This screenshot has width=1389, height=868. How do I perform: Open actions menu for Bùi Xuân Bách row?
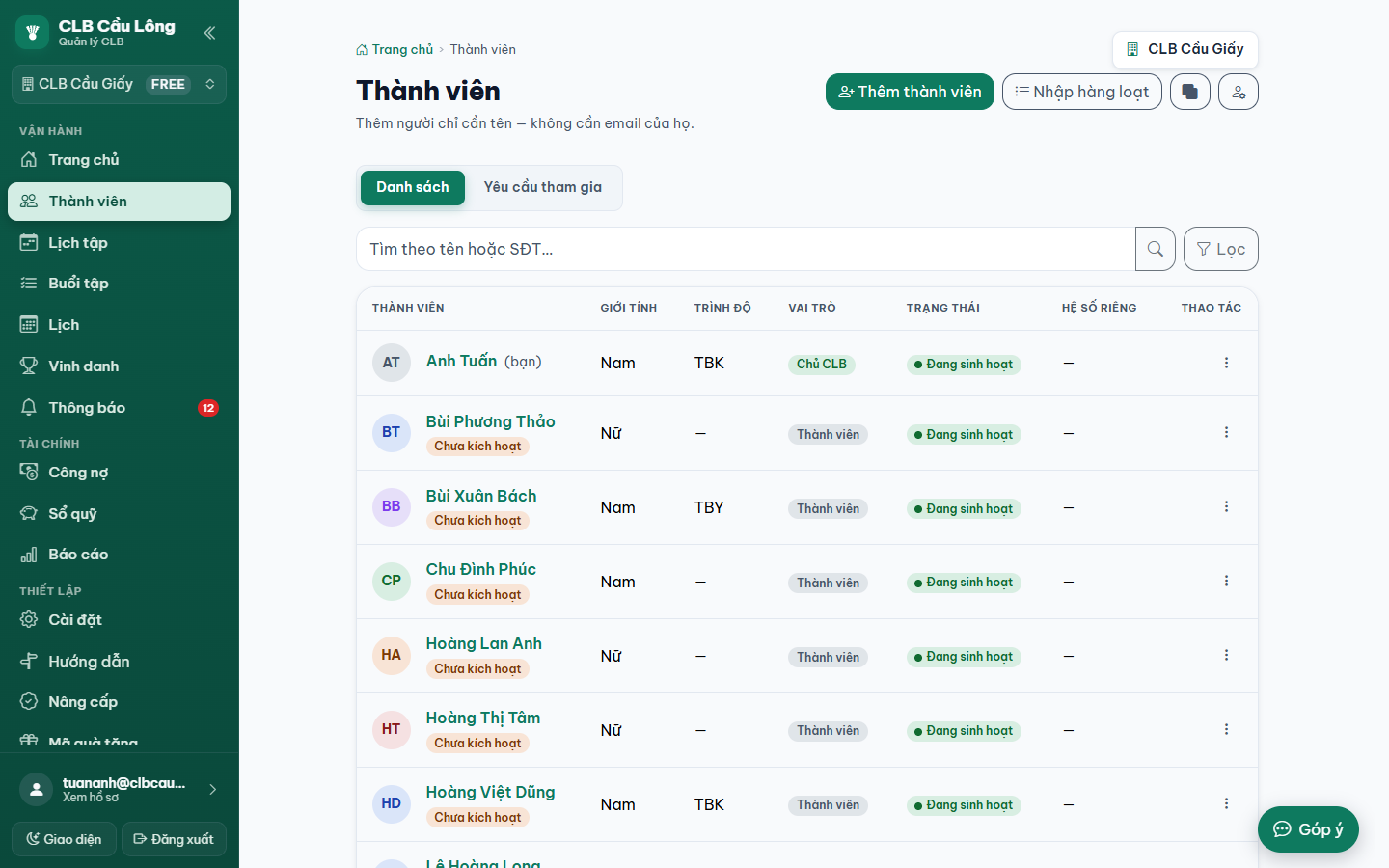point(1226,506)
